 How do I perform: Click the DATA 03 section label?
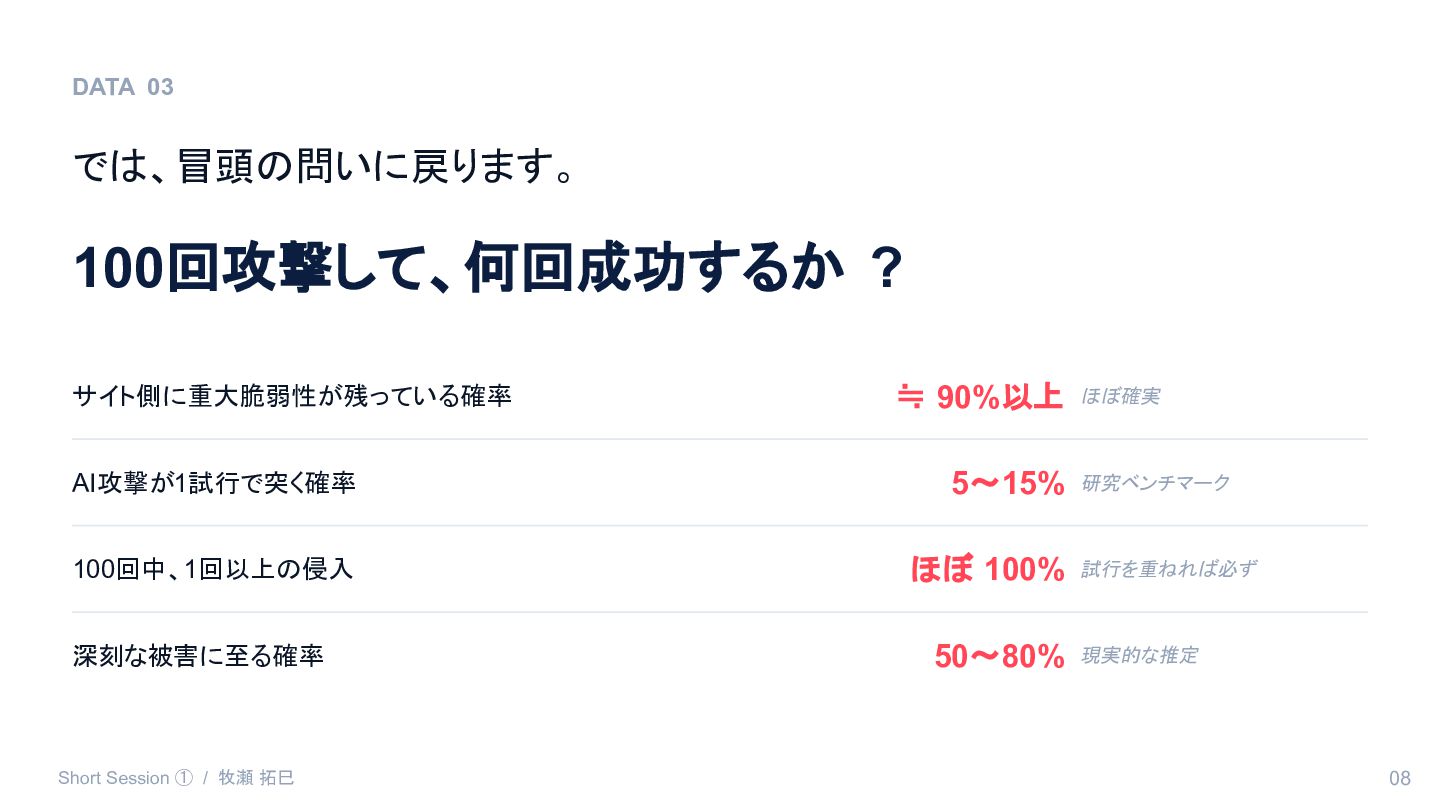click(x=123, y=87)
